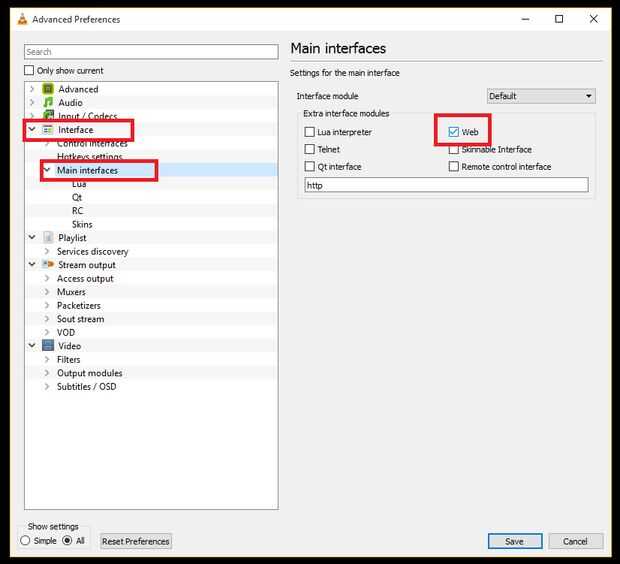Viewport: 620px width, 564px height.
Task: Select Playlist in the tree
Action: coord(72,238)
